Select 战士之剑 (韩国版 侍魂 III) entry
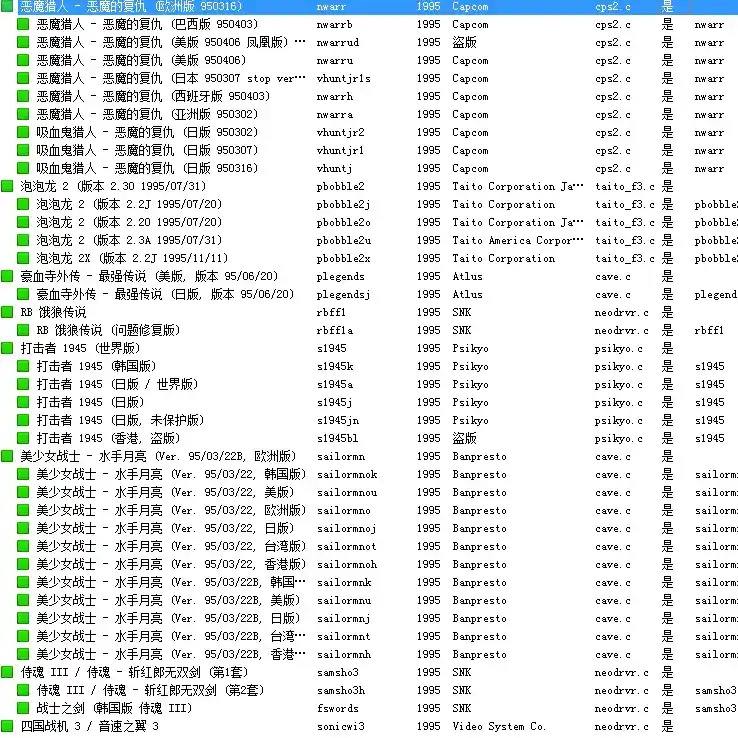 click(114, 708)
